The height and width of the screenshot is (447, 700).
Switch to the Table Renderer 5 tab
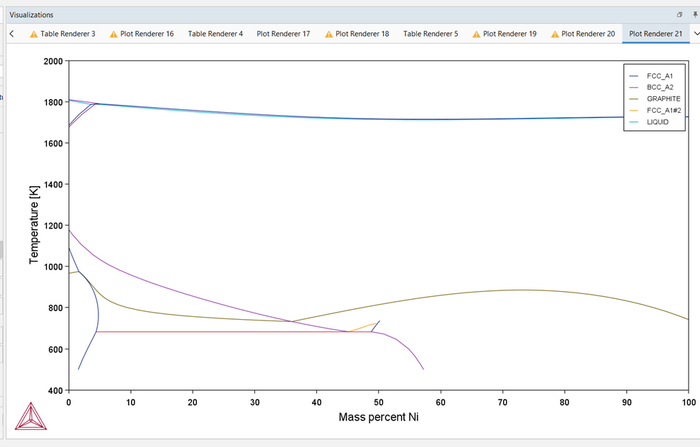click(x=430, y=33)
